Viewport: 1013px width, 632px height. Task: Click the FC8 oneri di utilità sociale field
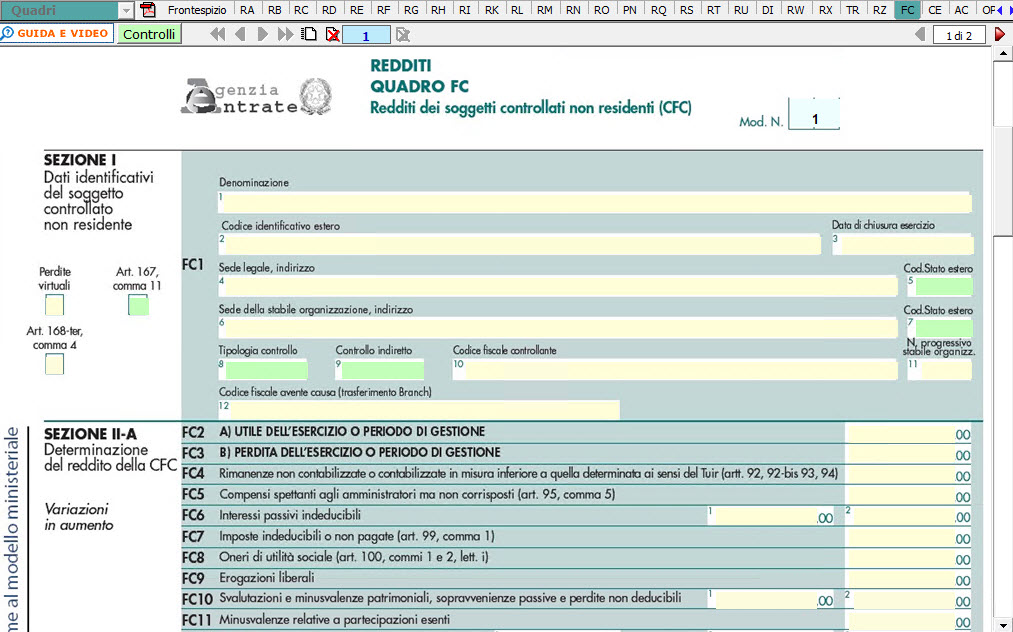pos(908,558)
